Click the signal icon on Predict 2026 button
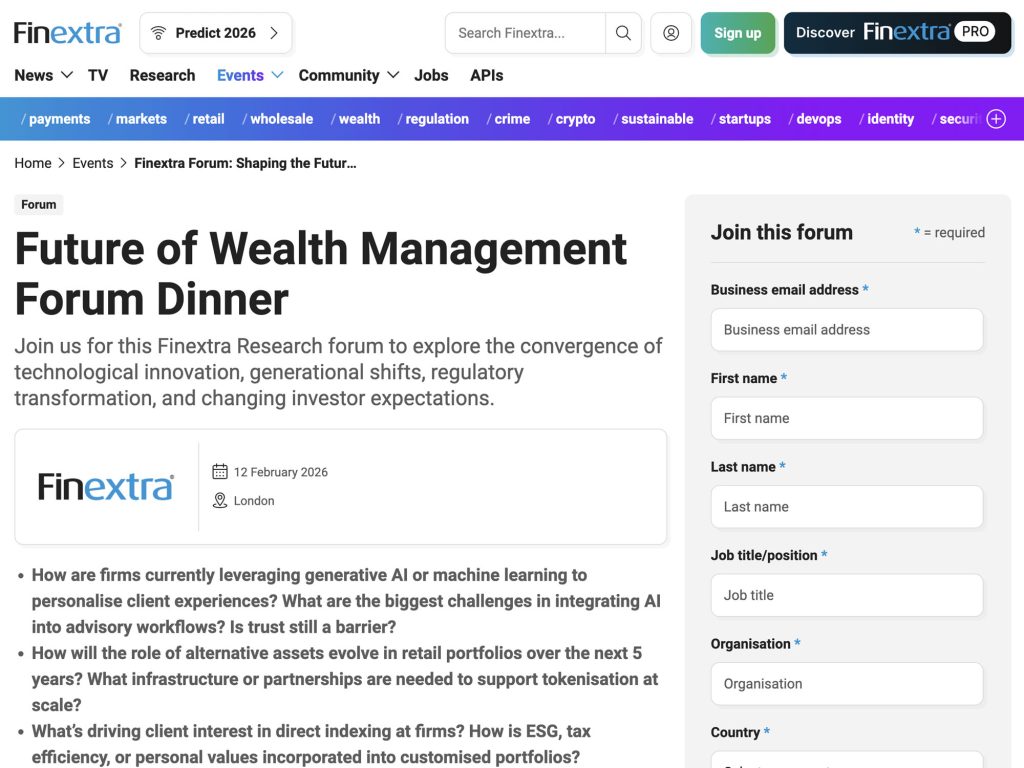This screenshot has height=768, width=1024. pyautogui.click(x=159, y=32)
